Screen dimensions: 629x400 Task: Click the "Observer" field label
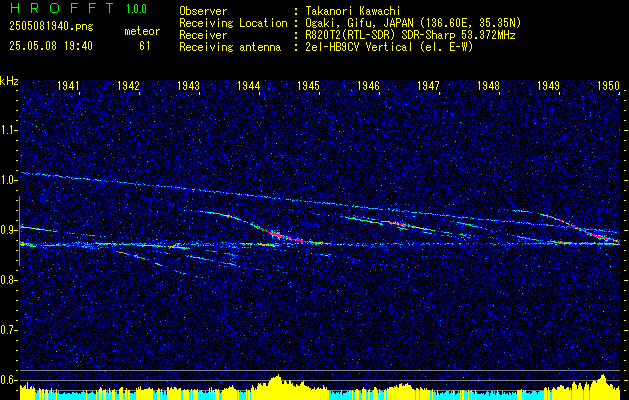click(203, 11)
